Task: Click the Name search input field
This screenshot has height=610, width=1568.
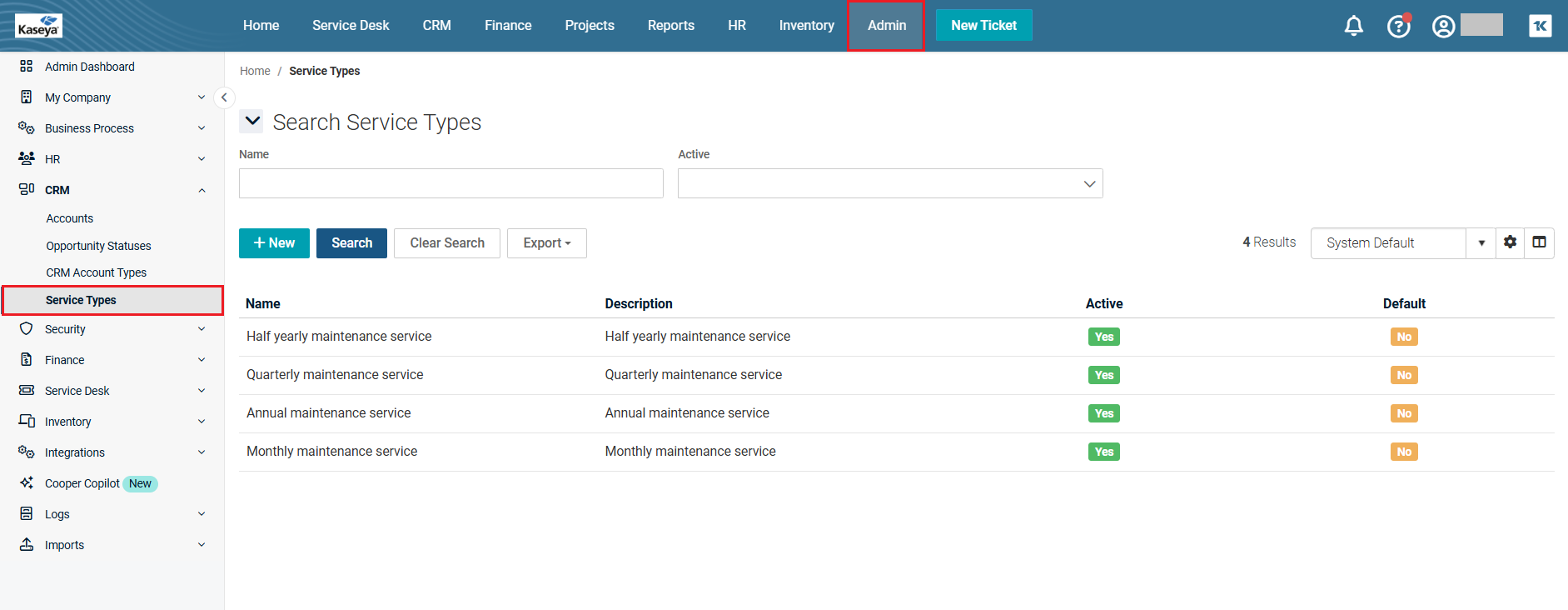Action: click(450, 183)
